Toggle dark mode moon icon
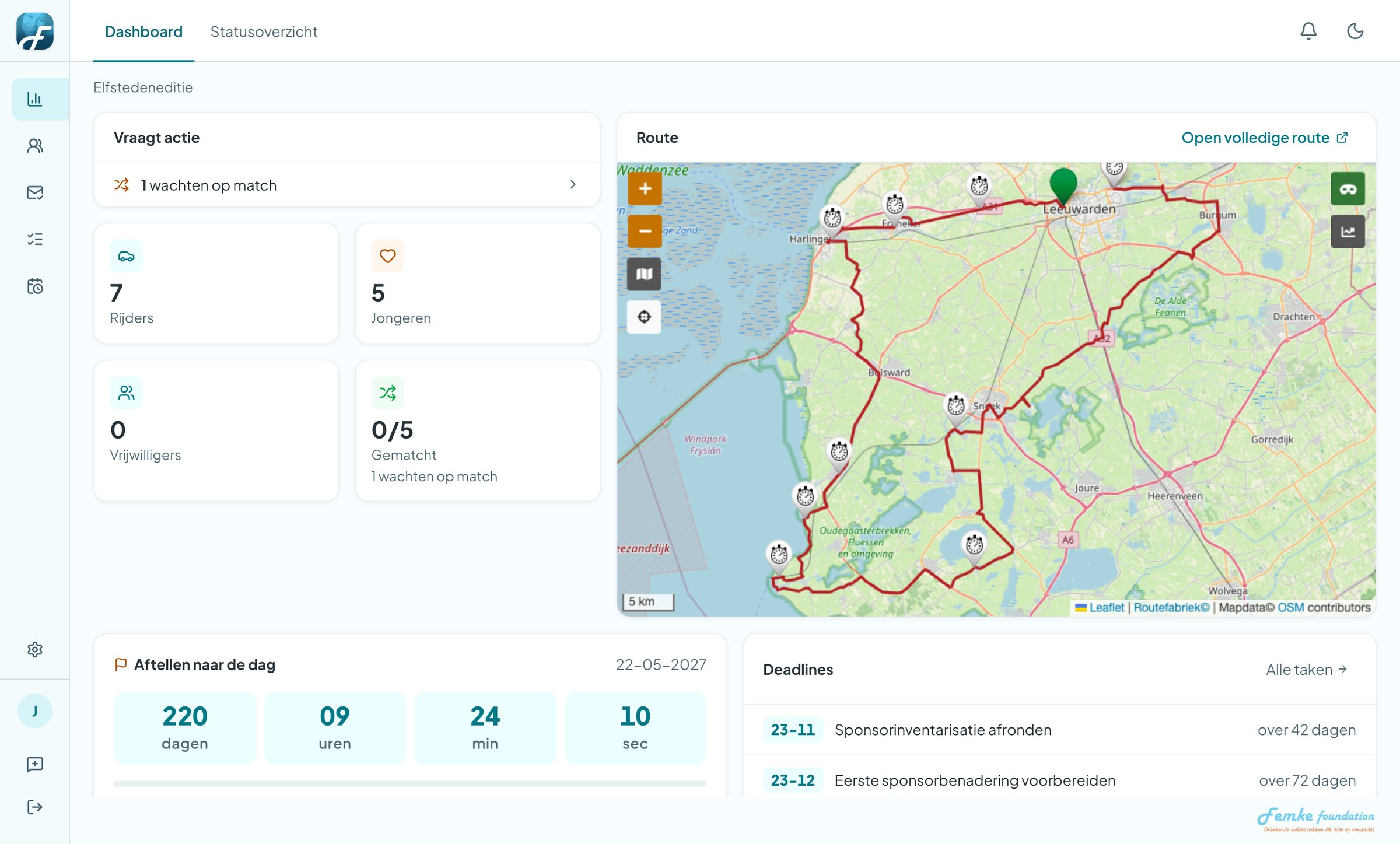This screenshot has width=1400, height=844. [x=1355, y=31]
